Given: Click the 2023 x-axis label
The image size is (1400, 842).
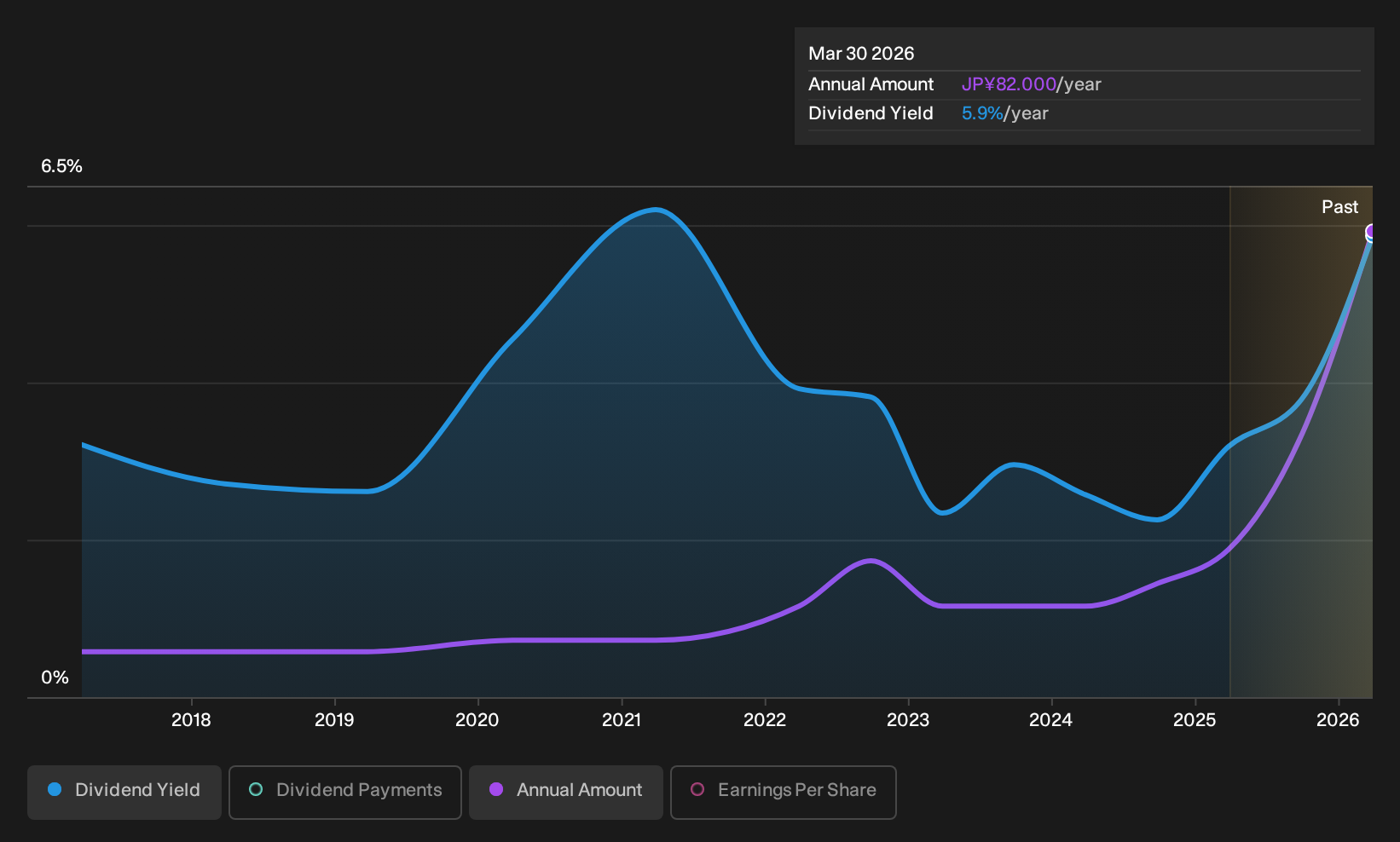Looking at the screenshot, I should [908, 720].
